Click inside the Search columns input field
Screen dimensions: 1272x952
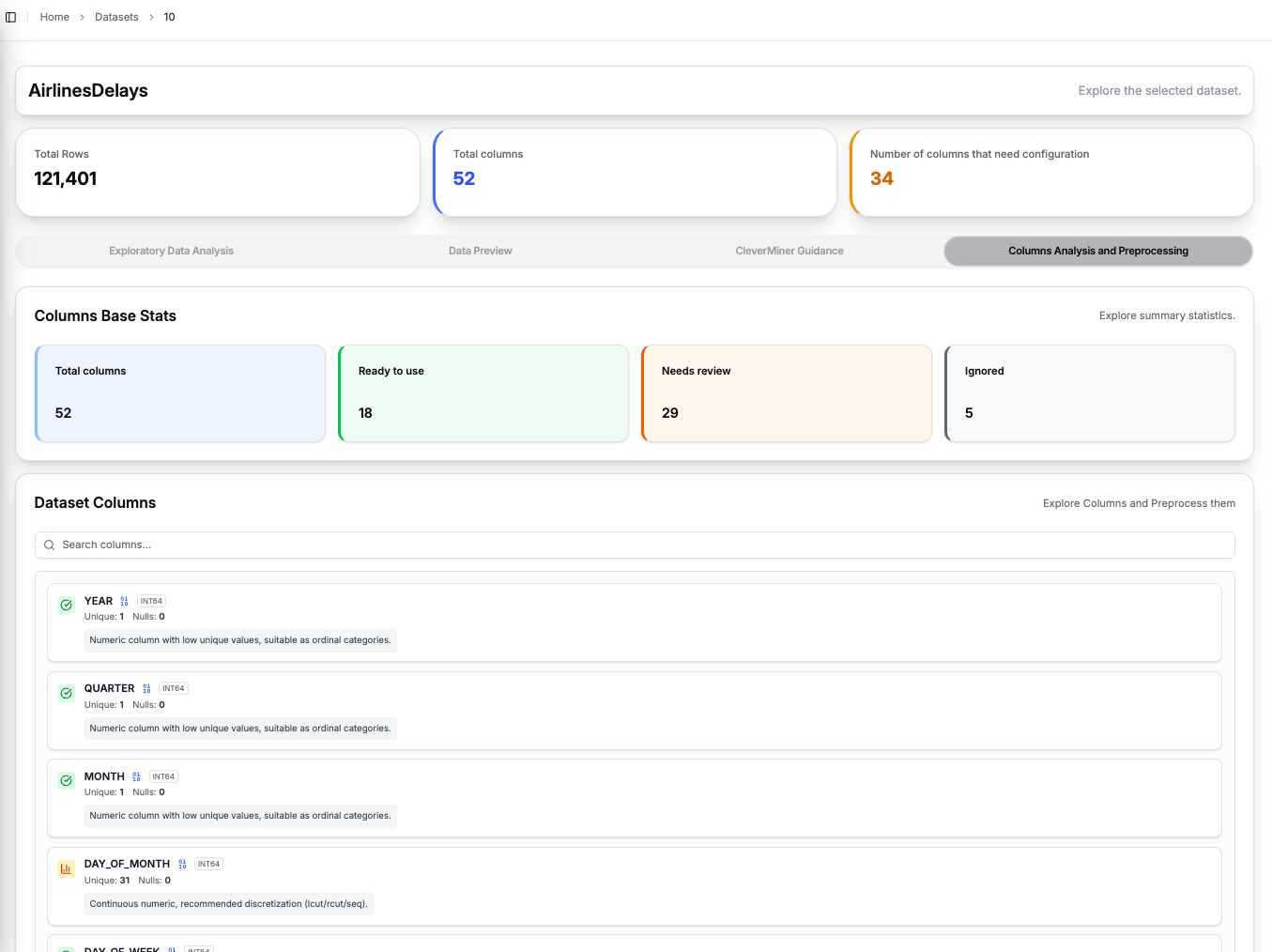(375, 545)
